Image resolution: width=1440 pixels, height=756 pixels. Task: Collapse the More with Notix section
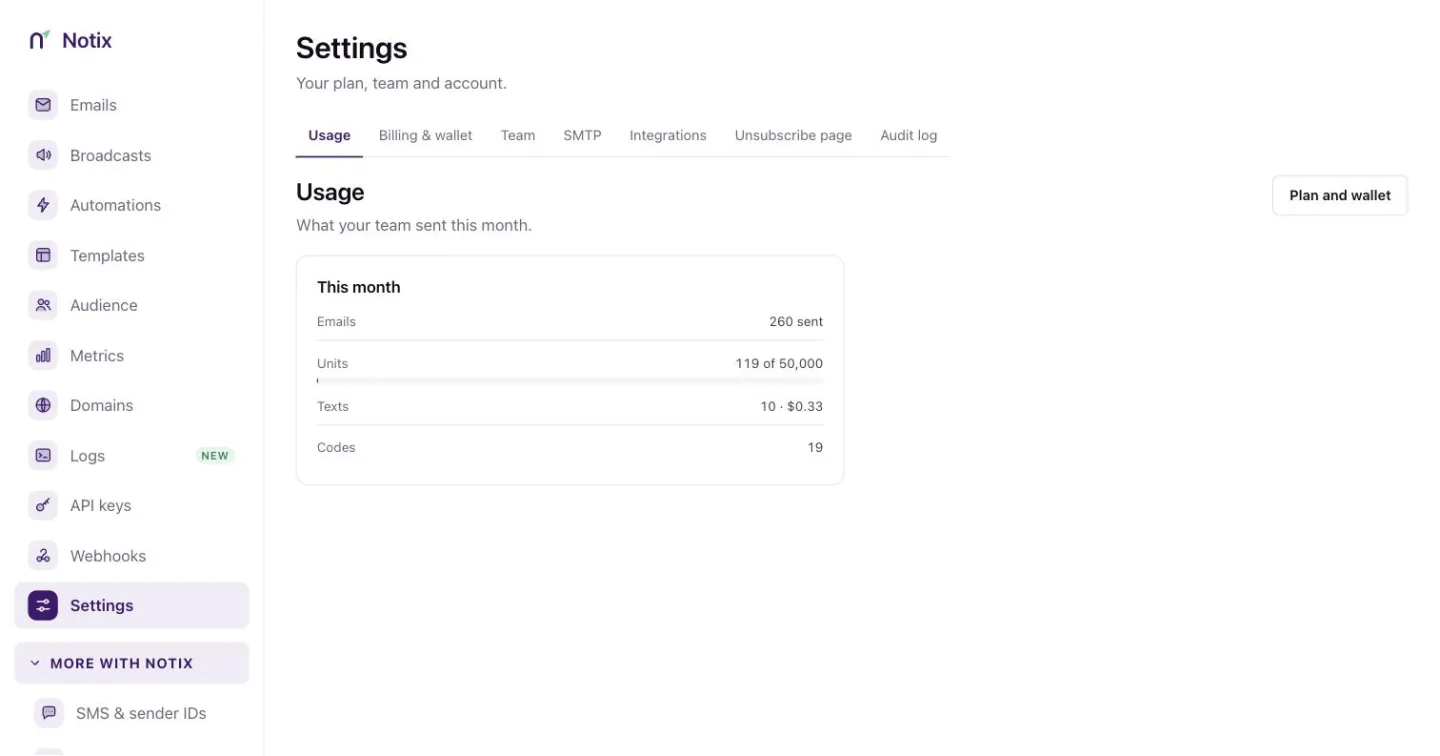pyautogui.click(x=131, y=663)
